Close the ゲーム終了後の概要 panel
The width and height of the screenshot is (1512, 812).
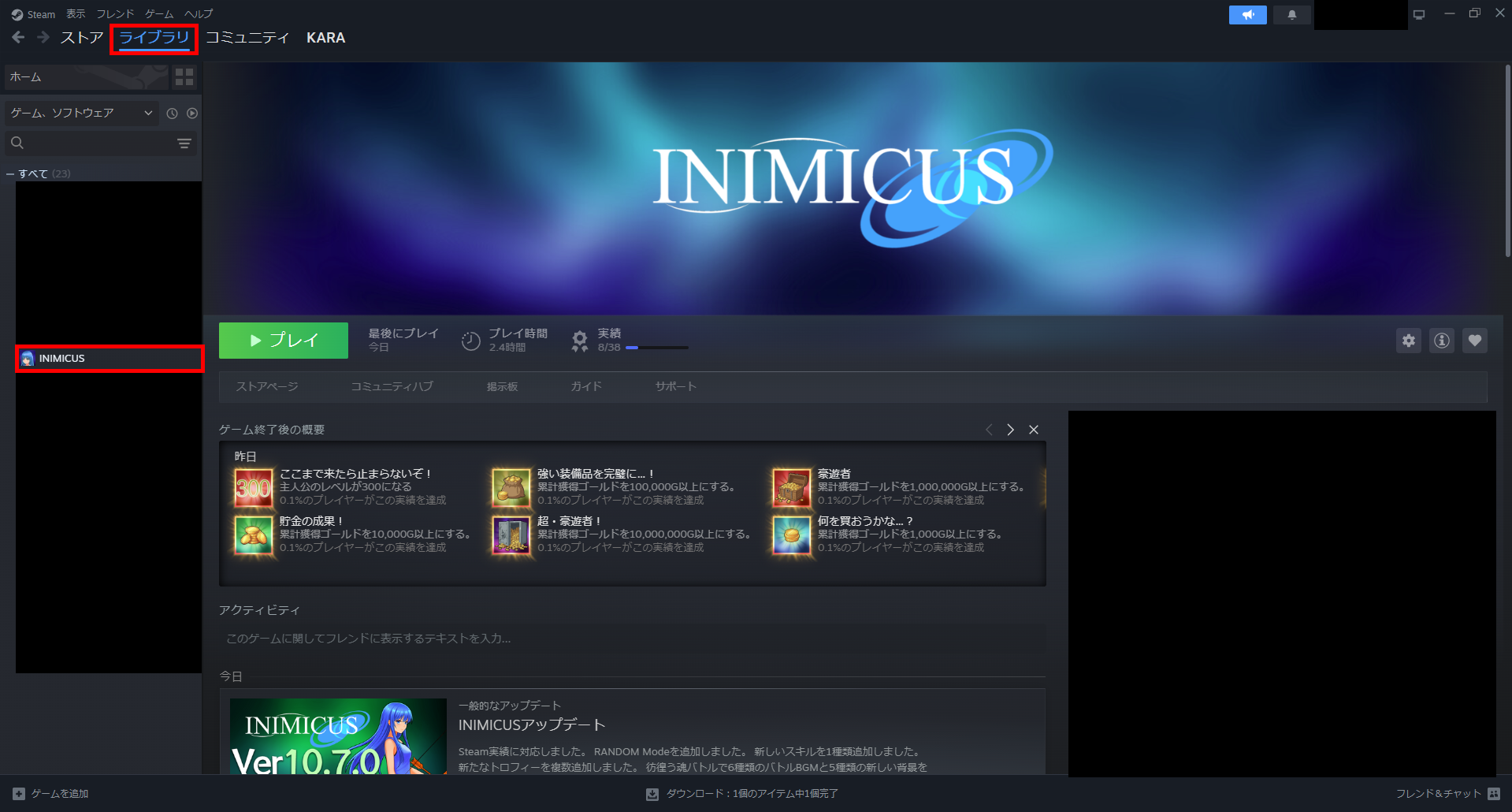point(1034,430)
